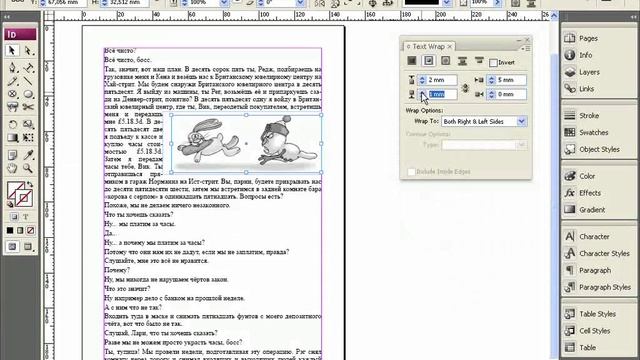Select Apply None red-slash button
Image resolution: width=640 pixels, height=360 pixels.
coord(31,231)
